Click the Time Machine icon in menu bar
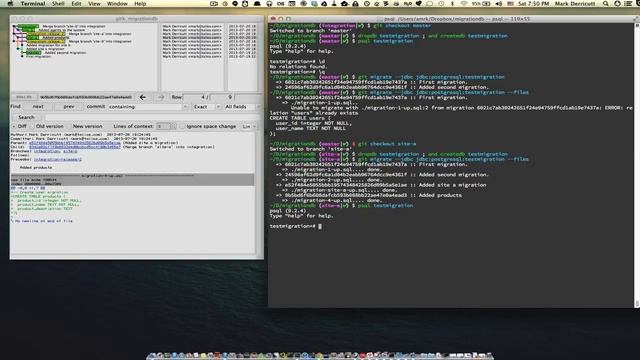 click(441, 3)
